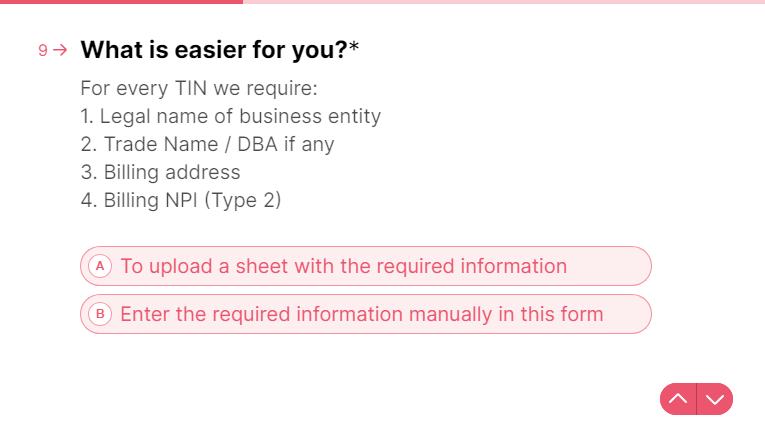
Task: Click the "Trade Name" text in item 2
Action: (161, 144)
